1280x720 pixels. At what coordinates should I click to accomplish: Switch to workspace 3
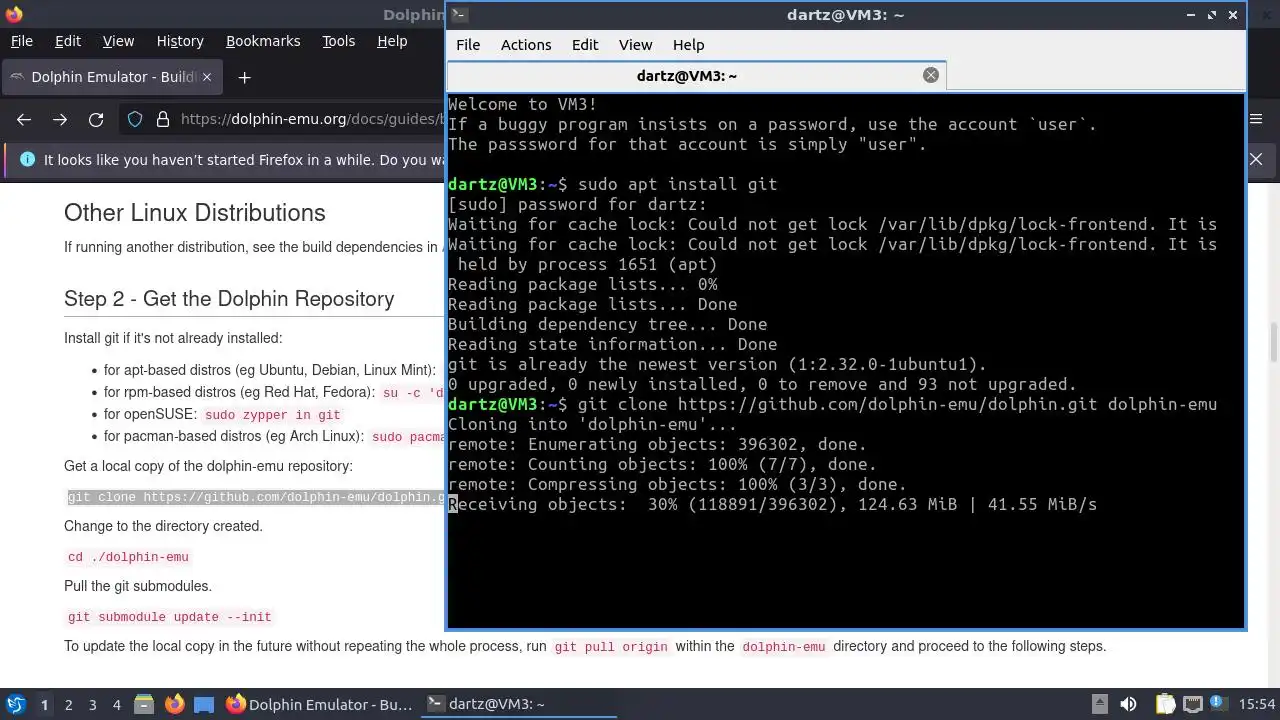tap(92, 705)
